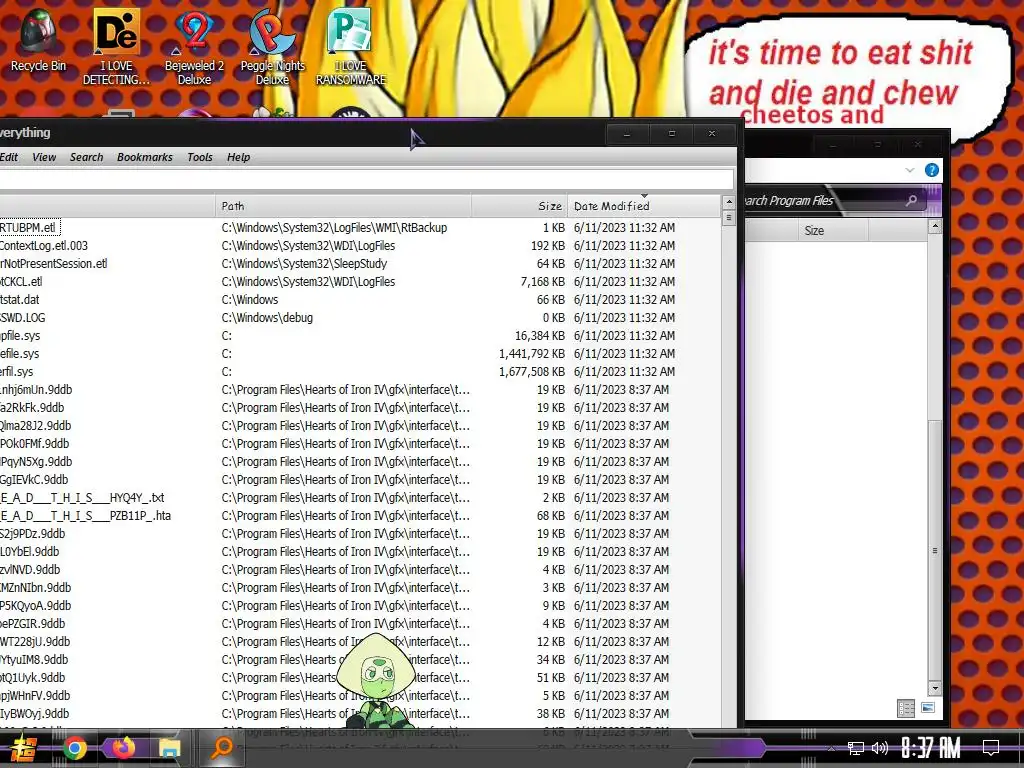Screen dimensions: 1024x768
Task: Sort results by Size column header in Everything
Action: pos(520,206)
